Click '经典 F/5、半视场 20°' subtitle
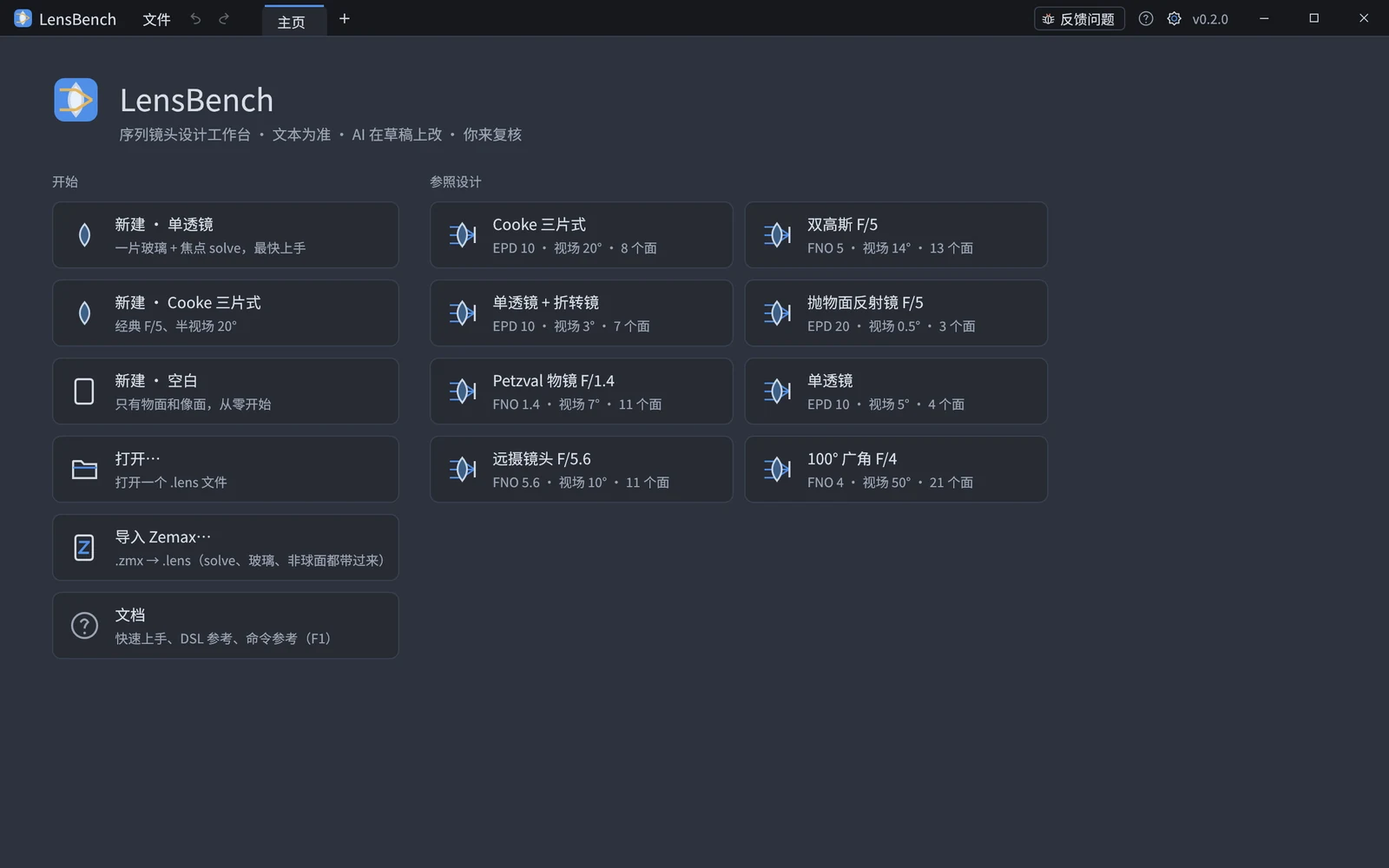This screenshot has height=868, width=1389. [176, 325]
